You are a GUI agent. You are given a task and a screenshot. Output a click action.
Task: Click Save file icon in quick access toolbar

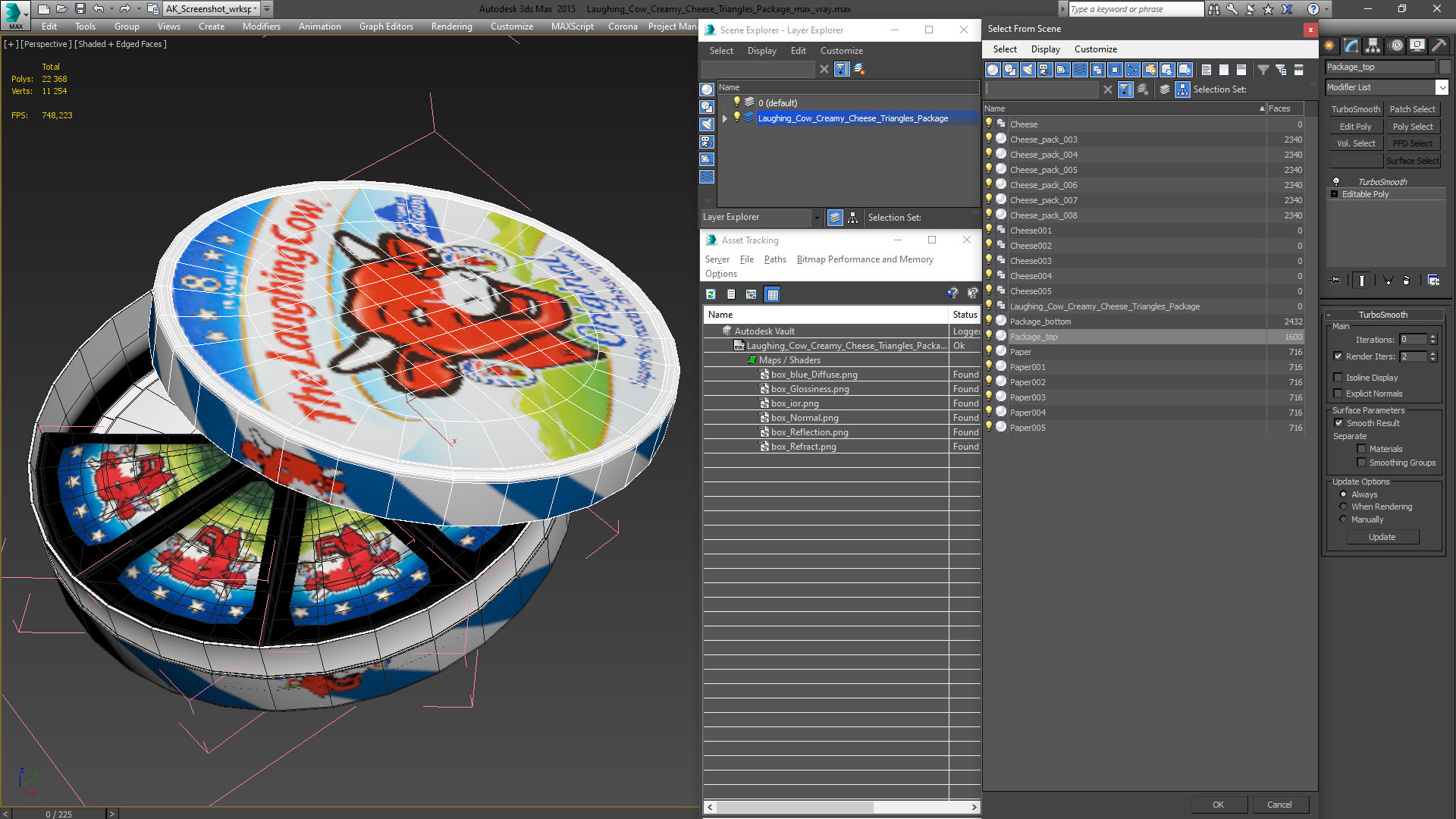[x=80, y=9]
